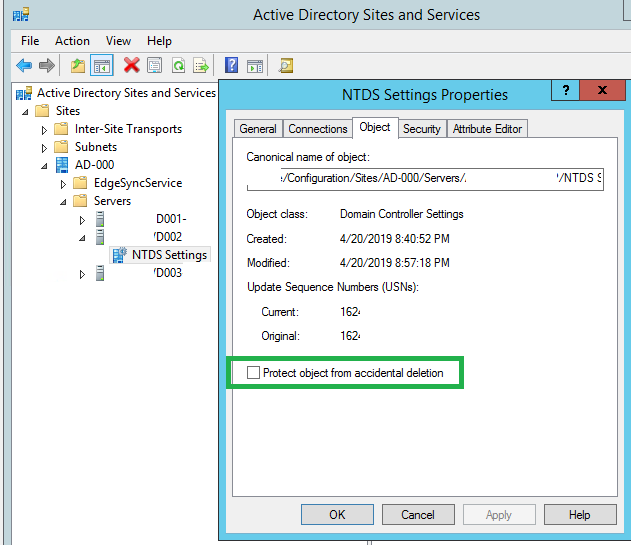Toggle the action pane icon
Viewport: 631px width, 545px height.
255,66
